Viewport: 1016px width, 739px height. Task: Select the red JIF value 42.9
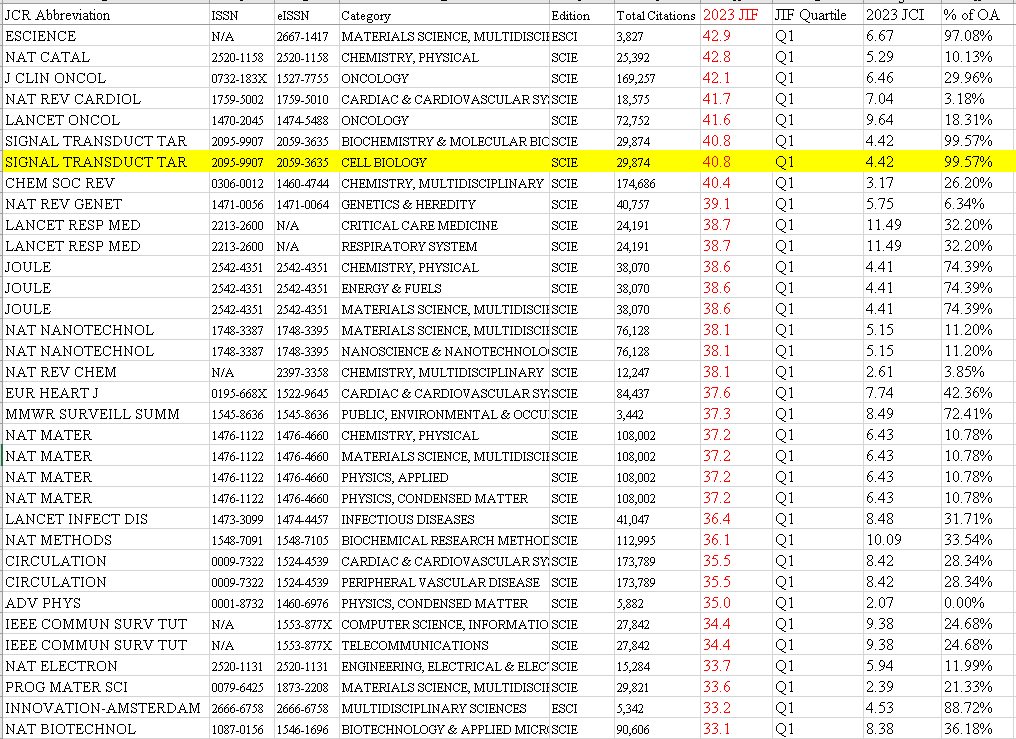pyautogui.click(x=716, y=36)
